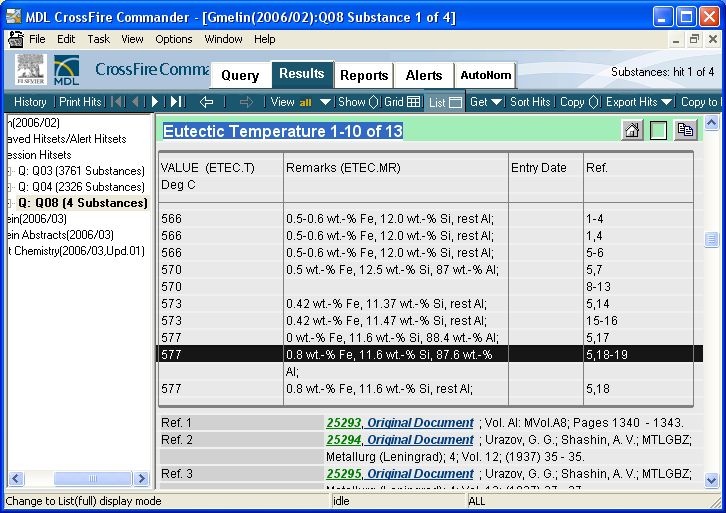The width and height of the screenshot is (726, 513).
Task: Open reference link 25295
Action: [x=344, y=474]
